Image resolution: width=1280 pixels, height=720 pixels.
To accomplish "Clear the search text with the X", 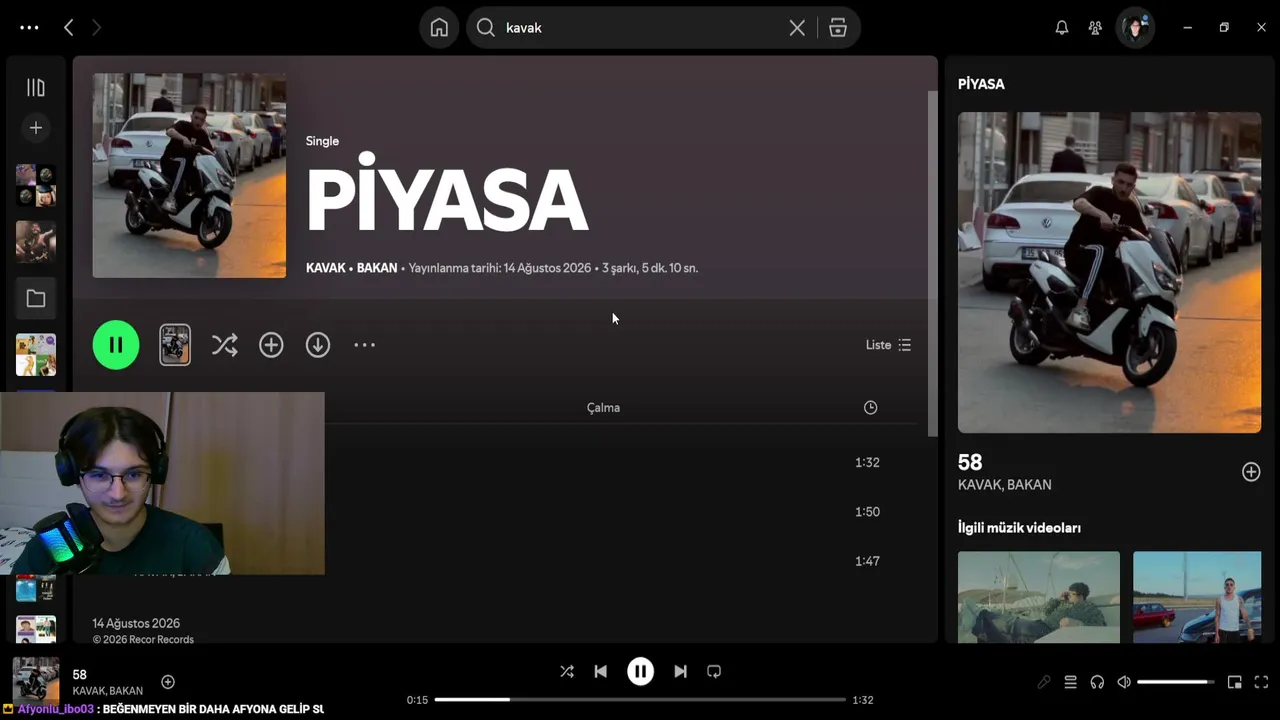I will click(797, 28).
